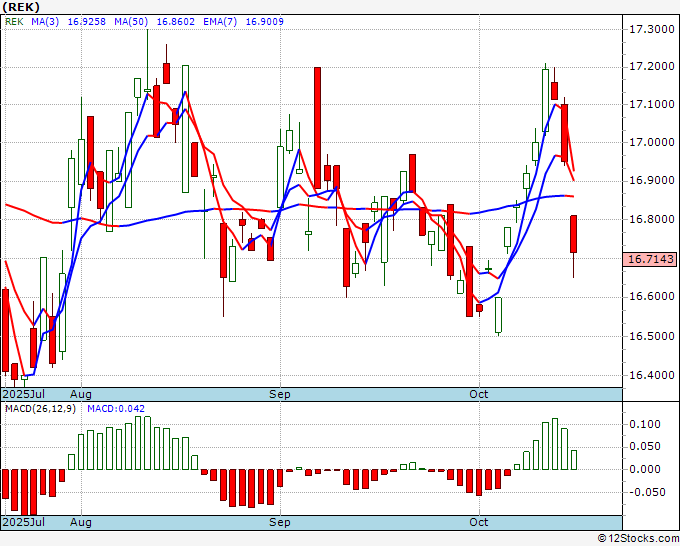Image resolution: width=680 pixels, height=546 pixels.
Task: Click the MACD(26,12,9) indicator label
Action: 40,409
